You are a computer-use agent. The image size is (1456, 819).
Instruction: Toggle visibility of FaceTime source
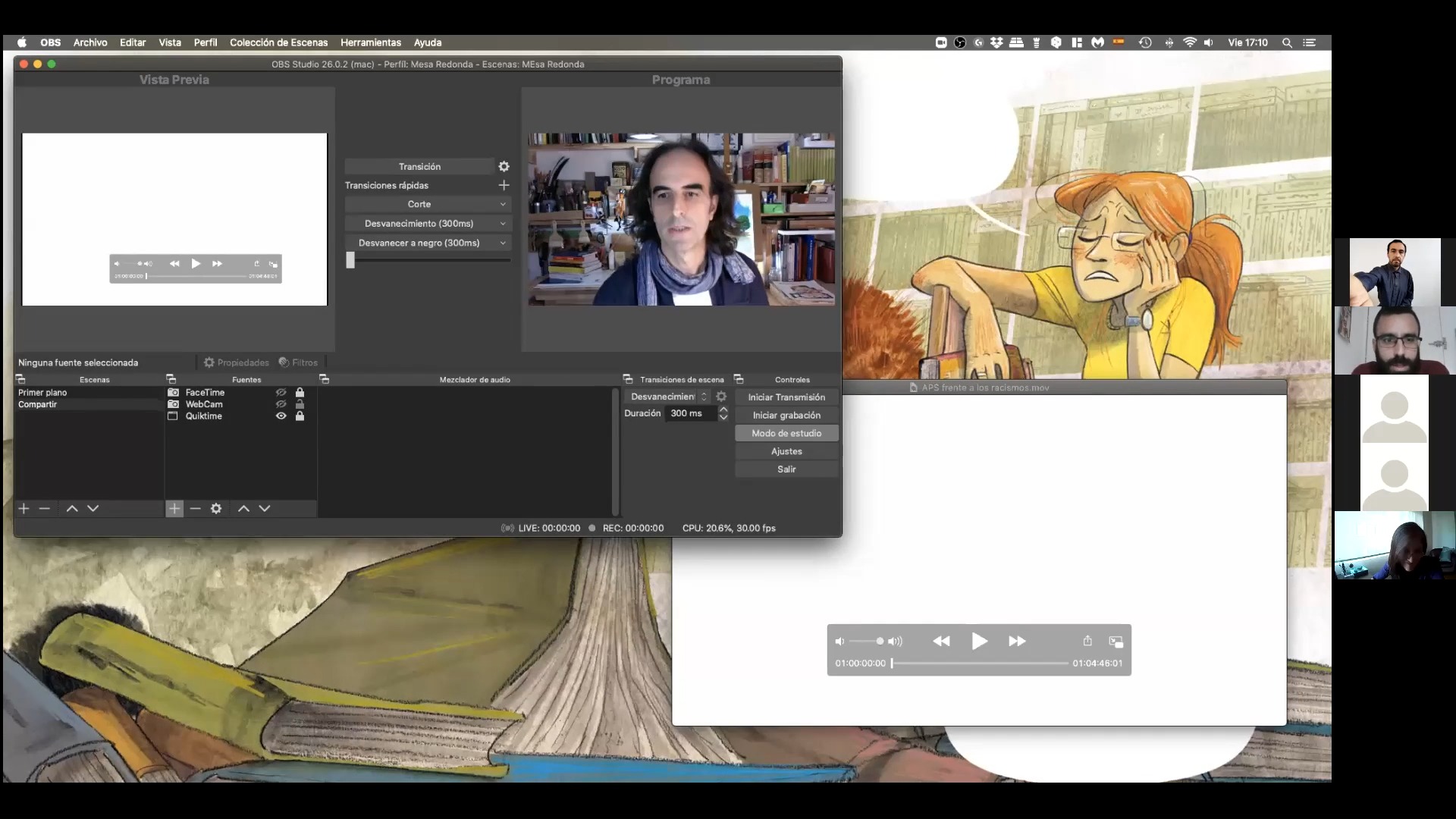coord(281,392)
